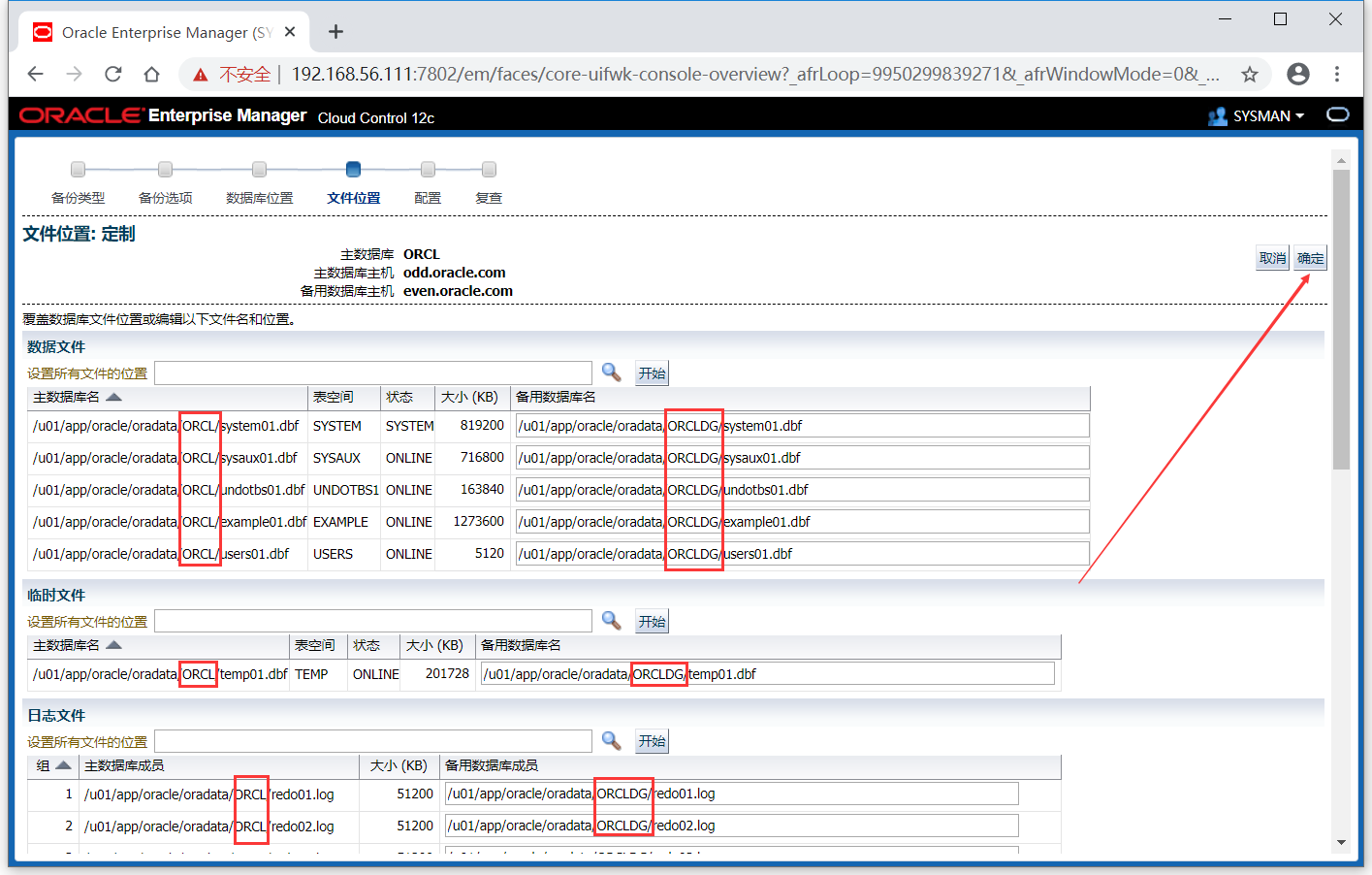Sort temp files by primary database name
The height and width of the screenshot is (875, 1372).
(113, 645)
